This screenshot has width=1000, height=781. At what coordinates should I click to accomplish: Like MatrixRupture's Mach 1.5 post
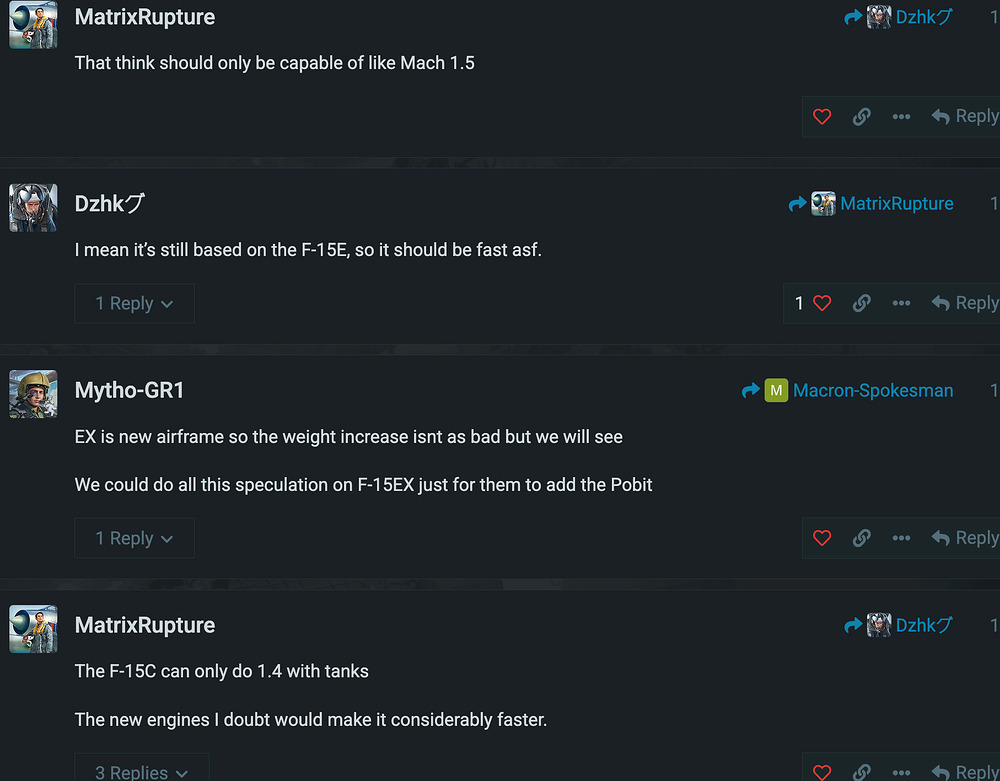tap(822, 117)
